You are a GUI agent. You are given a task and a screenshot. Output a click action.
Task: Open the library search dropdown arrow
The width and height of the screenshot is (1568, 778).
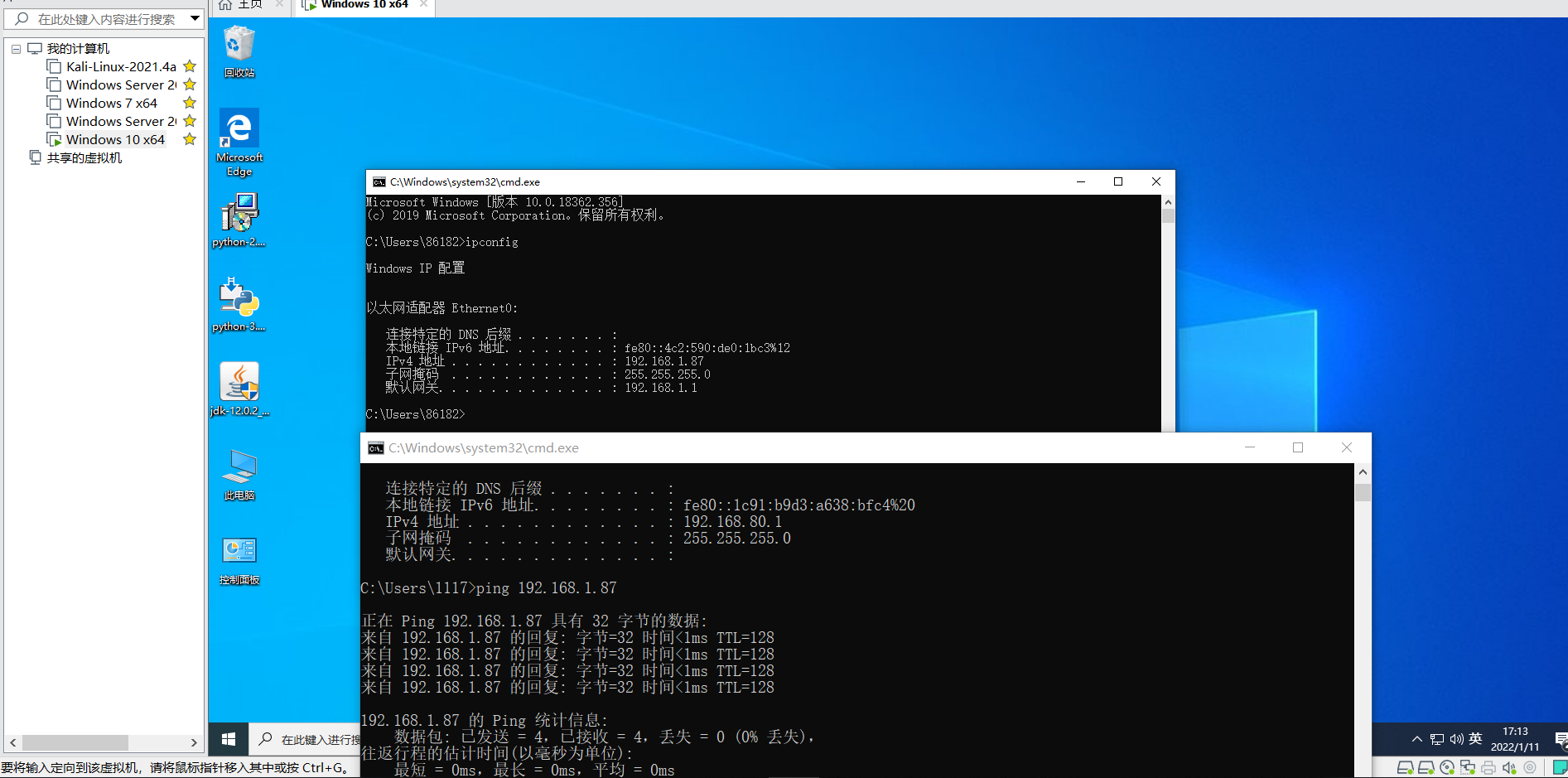tap(195, 18)
